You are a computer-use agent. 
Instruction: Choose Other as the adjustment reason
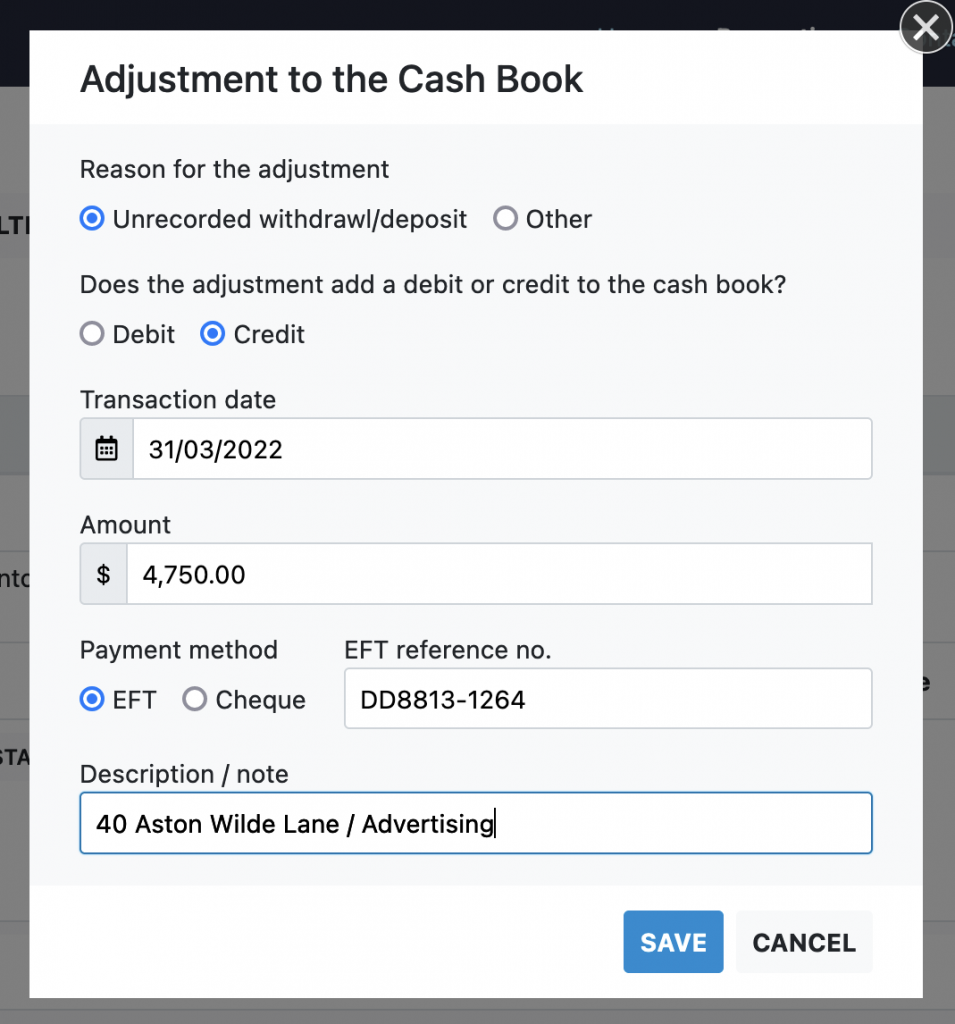click(x=506, y=219)
